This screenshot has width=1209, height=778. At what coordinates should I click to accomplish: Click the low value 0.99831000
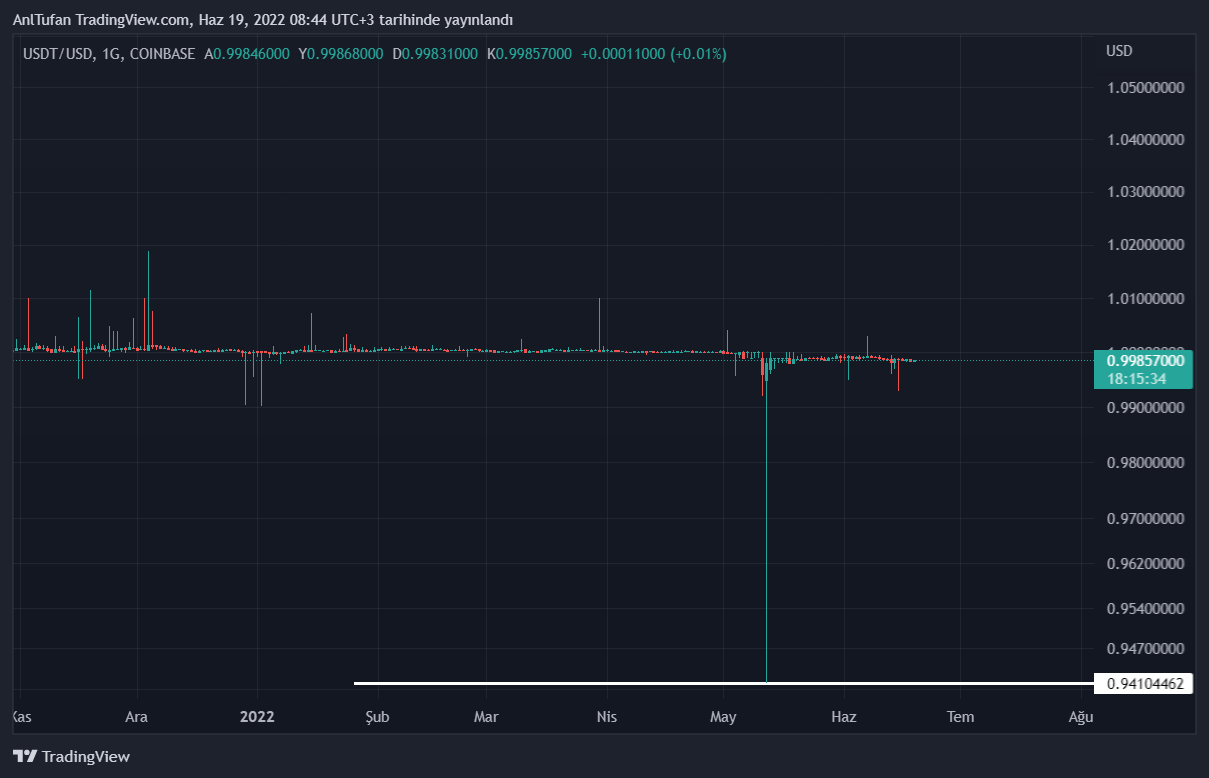pyautogui.click(x=439, y=54)
